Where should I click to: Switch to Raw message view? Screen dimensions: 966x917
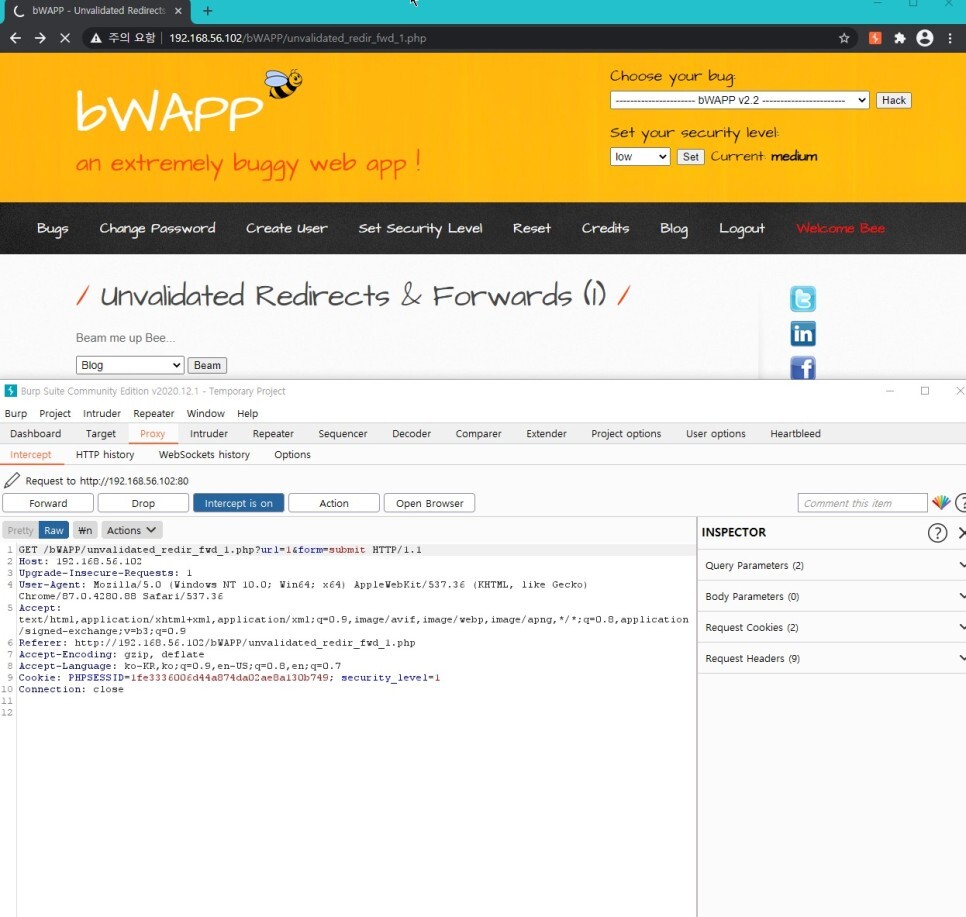[54, 530]
